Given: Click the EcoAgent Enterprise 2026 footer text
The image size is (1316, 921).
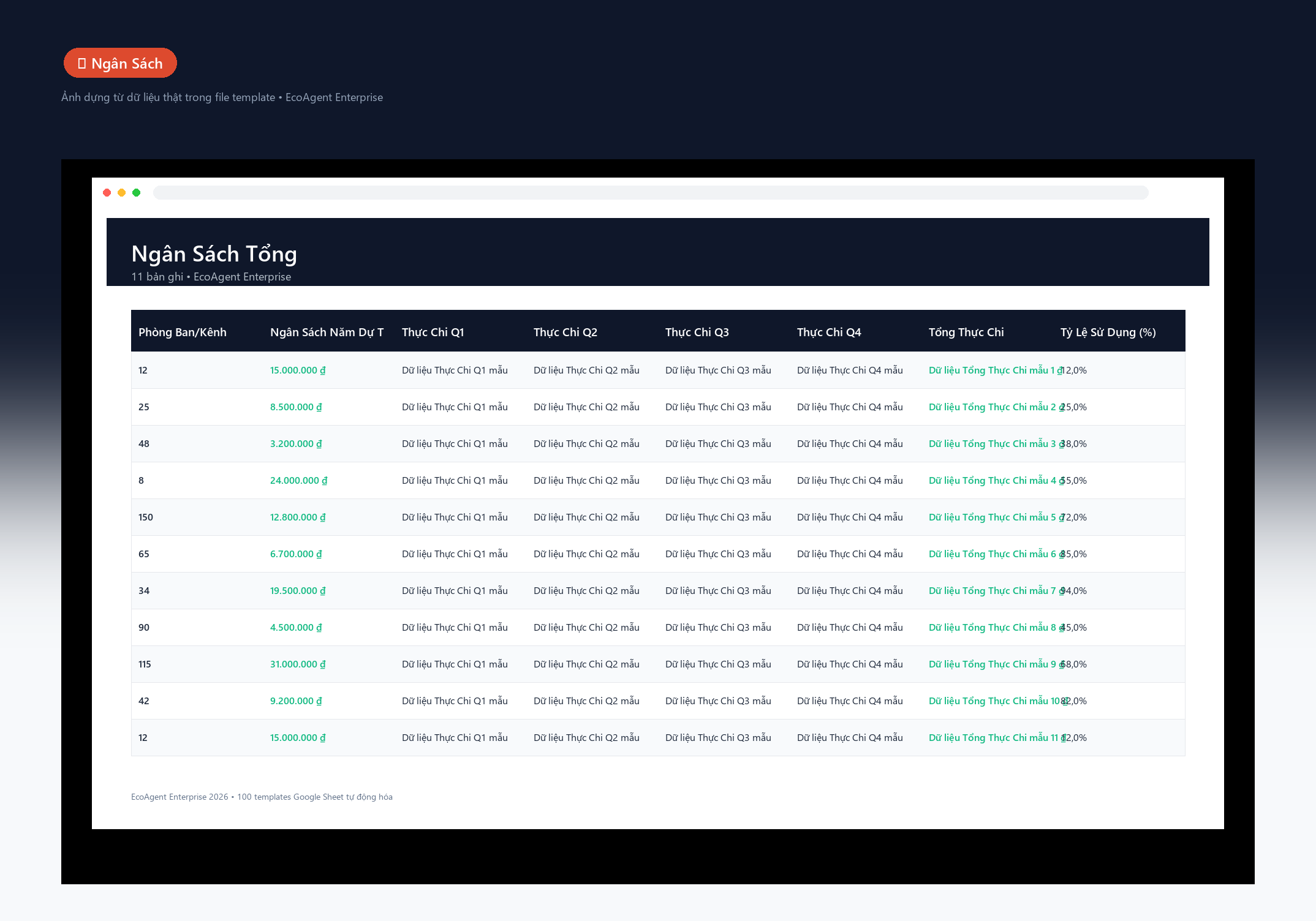Looking at the screenshot, I should point(262,797).
